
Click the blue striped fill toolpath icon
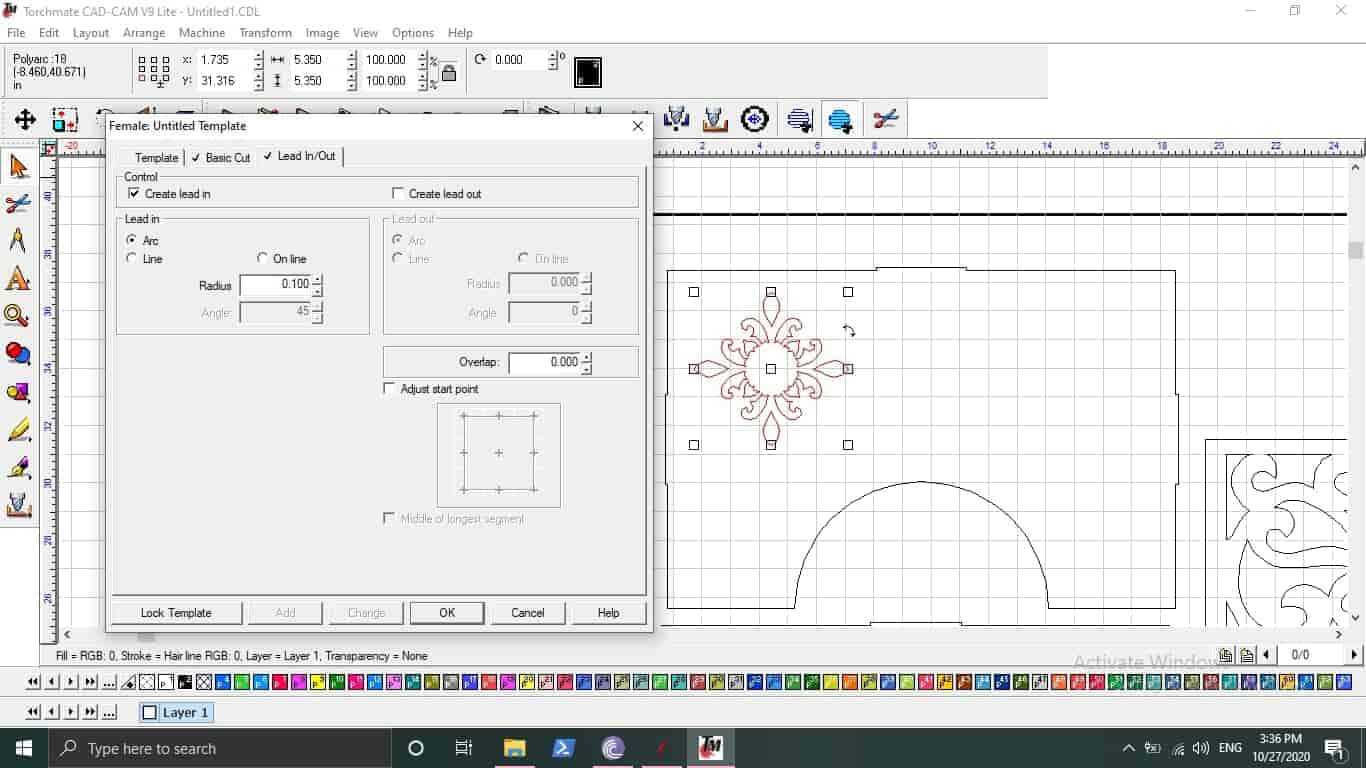[x=840, y=120]
